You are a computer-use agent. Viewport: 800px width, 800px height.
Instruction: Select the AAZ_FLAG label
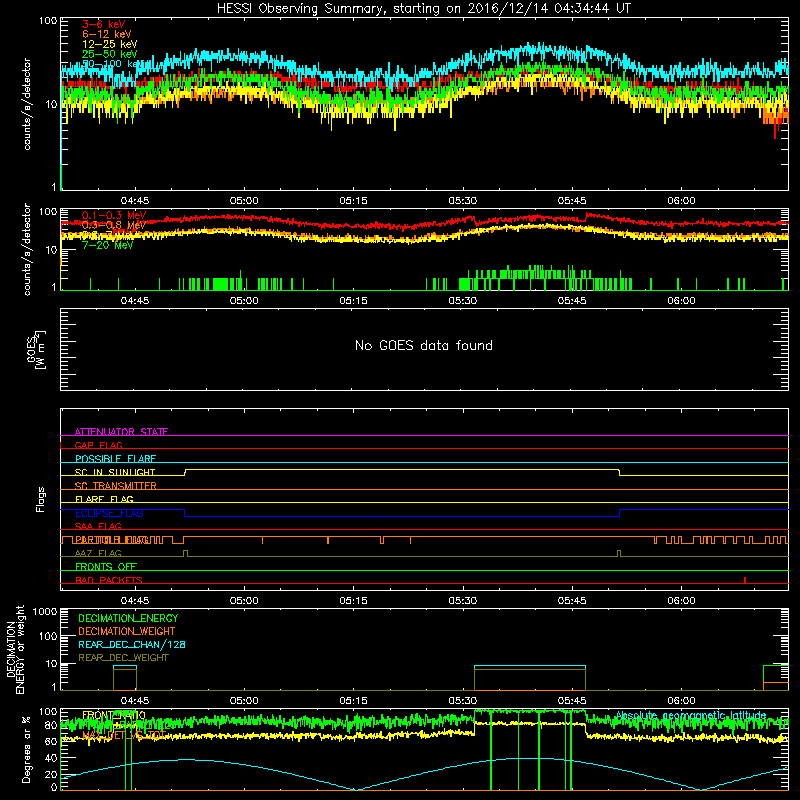98,553
